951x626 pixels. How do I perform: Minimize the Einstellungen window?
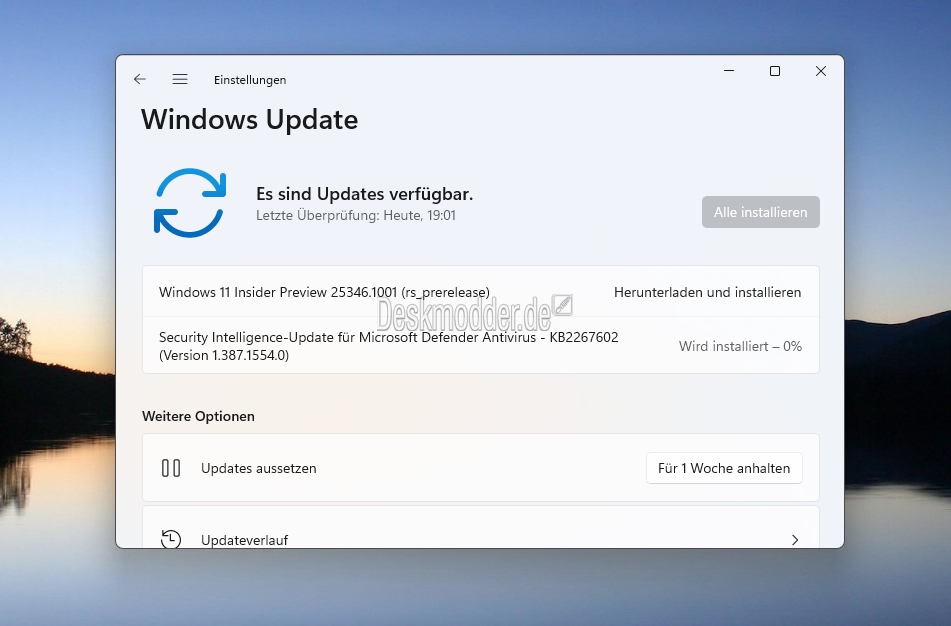(x=729, y=71)
